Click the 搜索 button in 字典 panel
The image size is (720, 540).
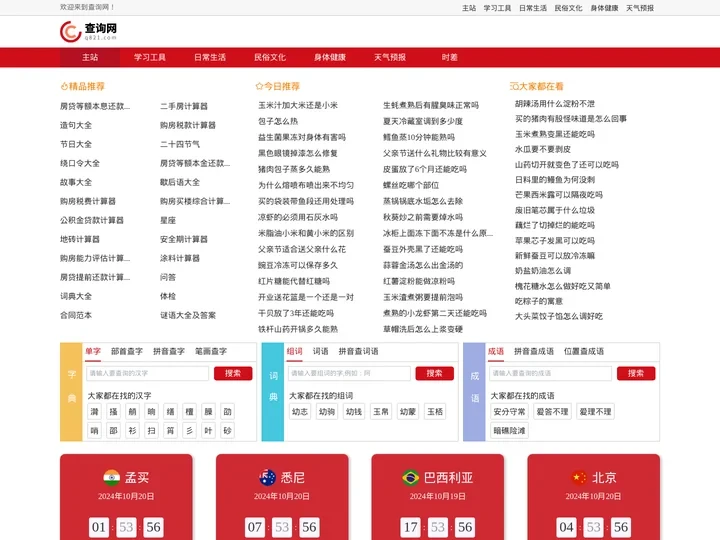(233, 373)
